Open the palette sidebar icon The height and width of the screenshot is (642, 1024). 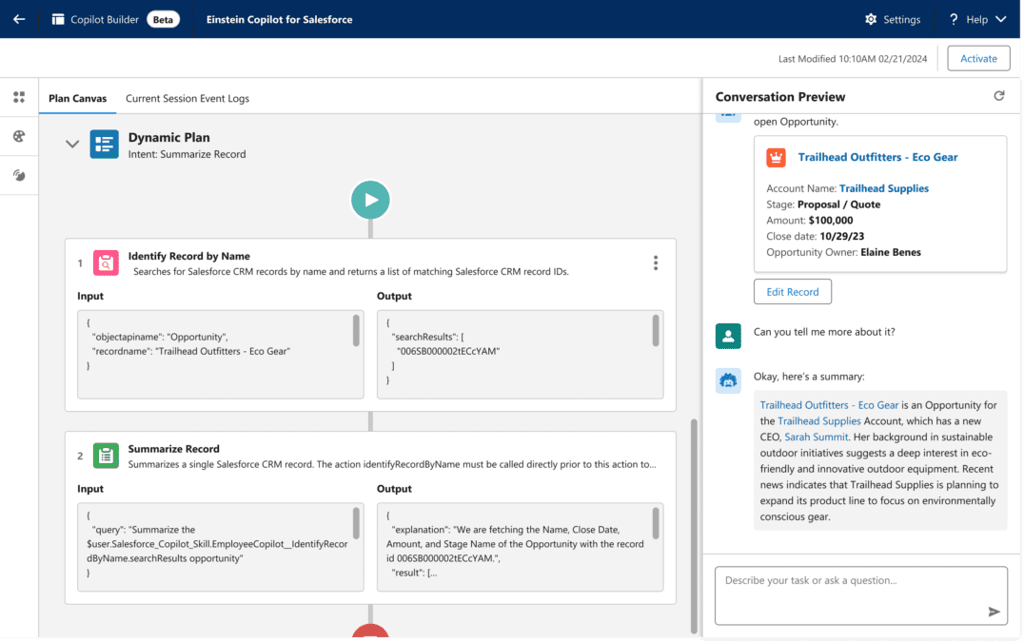[19, 136]
